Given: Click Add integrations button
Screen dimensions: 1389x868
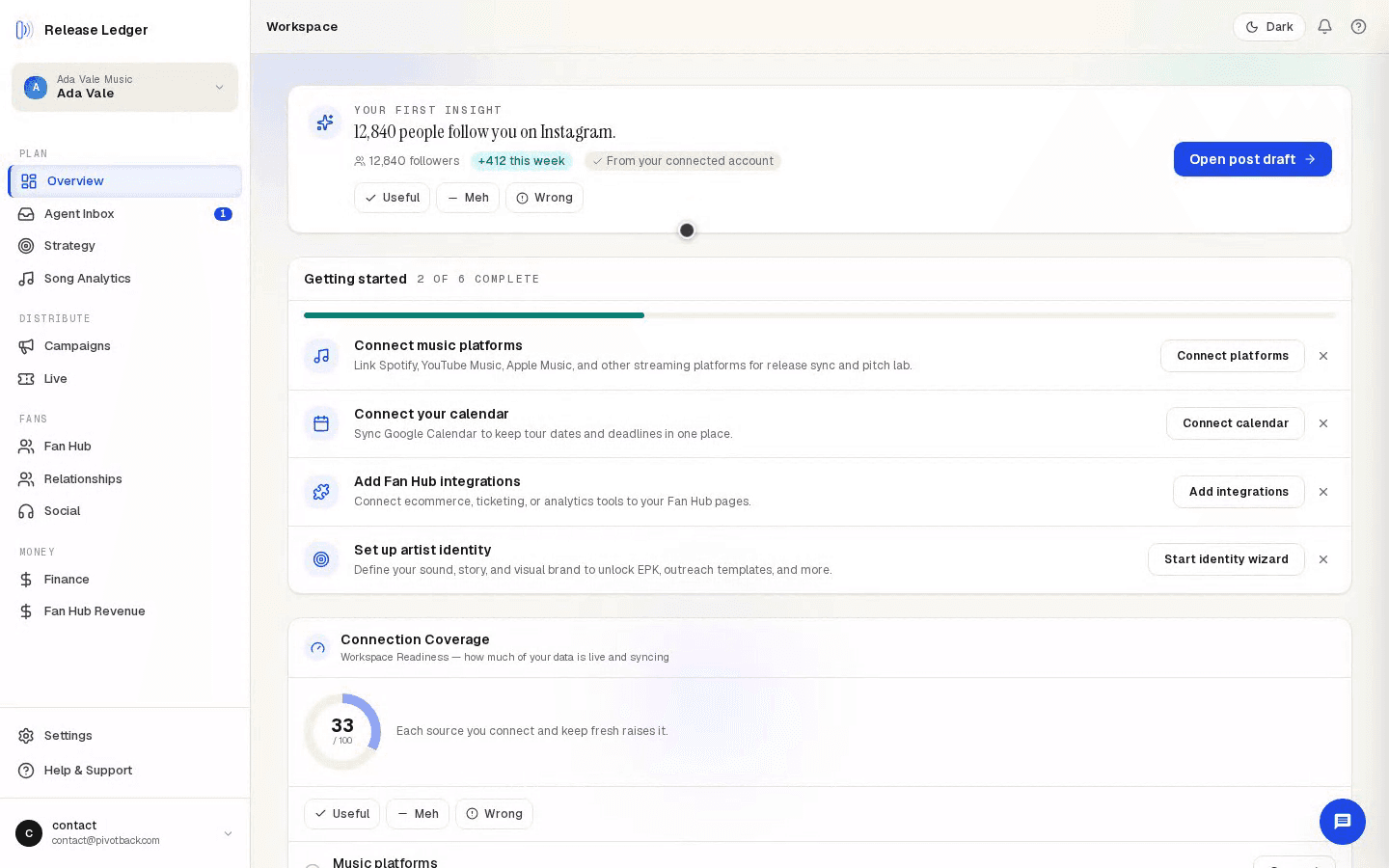Looking at the screenshot, I should tap(1239, 492).
